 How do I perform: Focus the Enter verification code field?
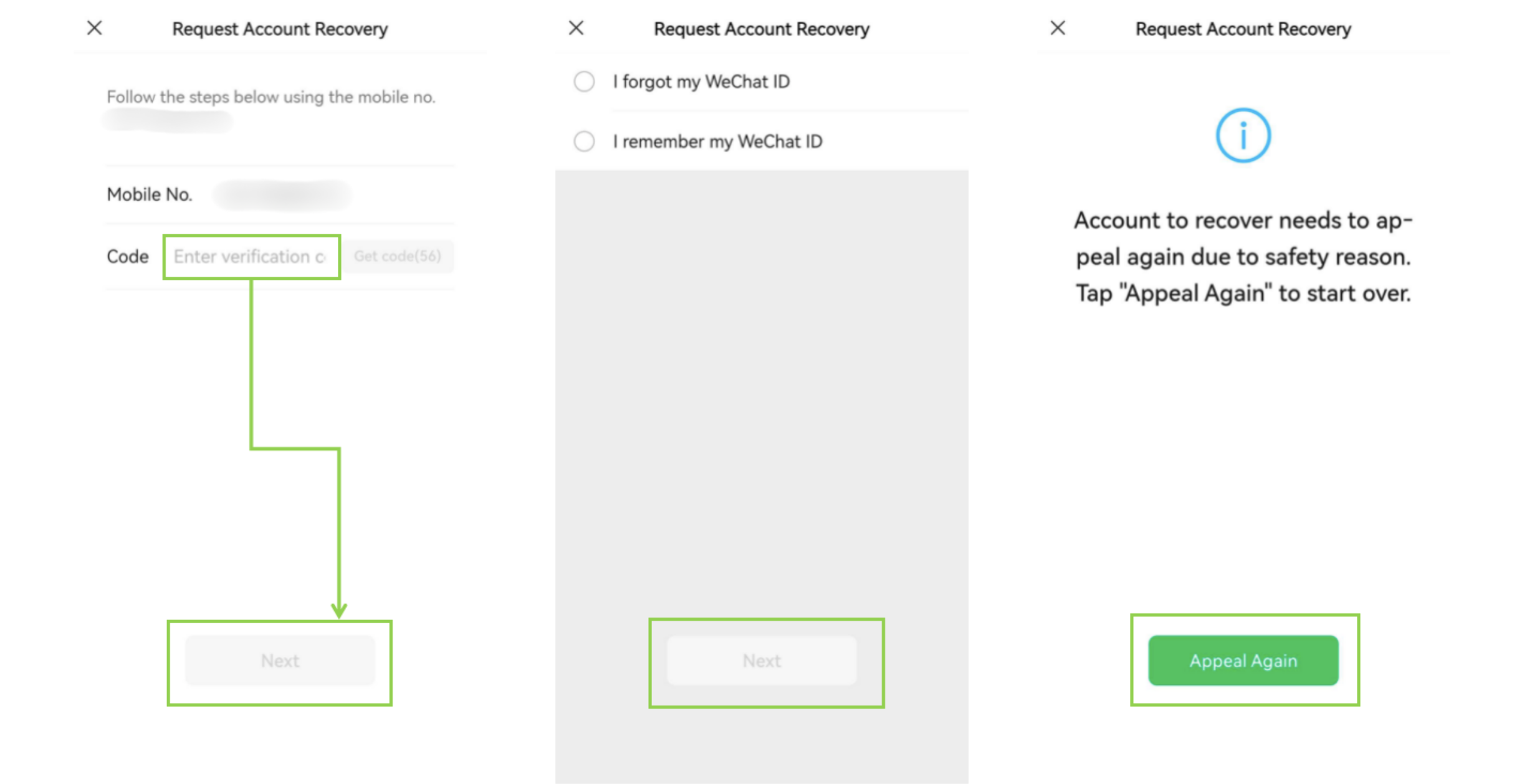coord(251,257)
